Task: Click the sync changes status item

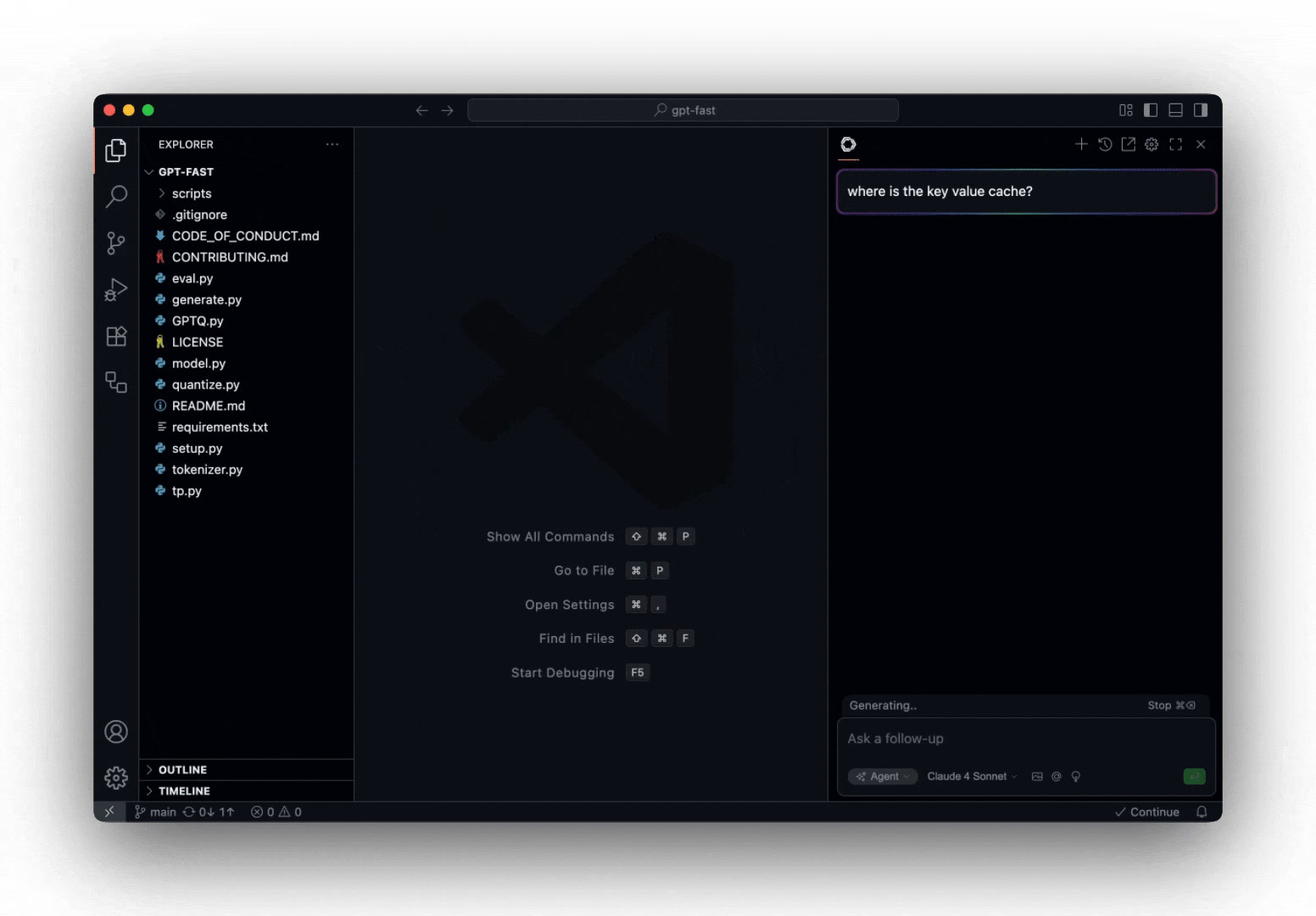Action: coord(209,812)
